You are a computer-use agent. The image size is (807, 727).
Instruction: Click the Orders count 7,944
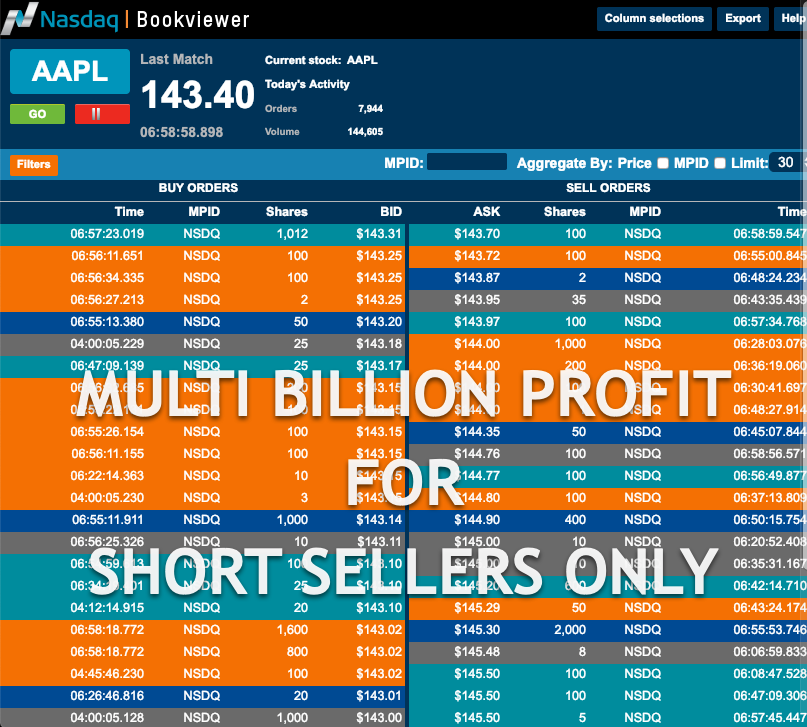370,109
